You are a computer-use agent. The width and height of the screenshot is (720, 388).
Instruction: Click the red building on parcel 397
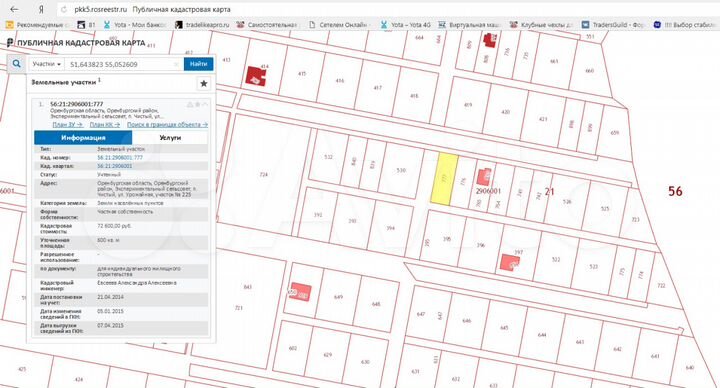click(510, 262)
